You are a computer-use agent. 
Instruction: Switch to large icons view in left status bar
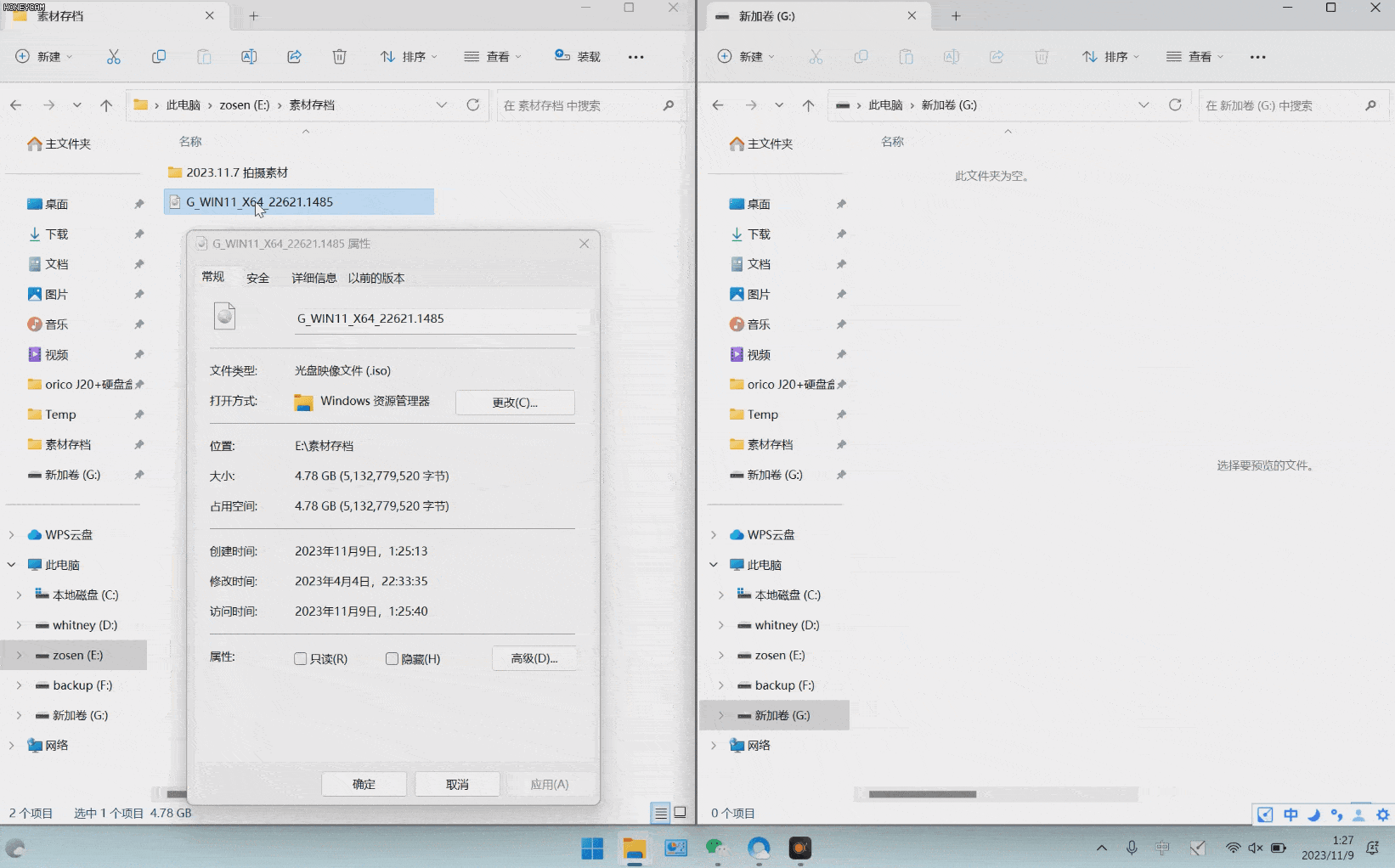[681, 813]
